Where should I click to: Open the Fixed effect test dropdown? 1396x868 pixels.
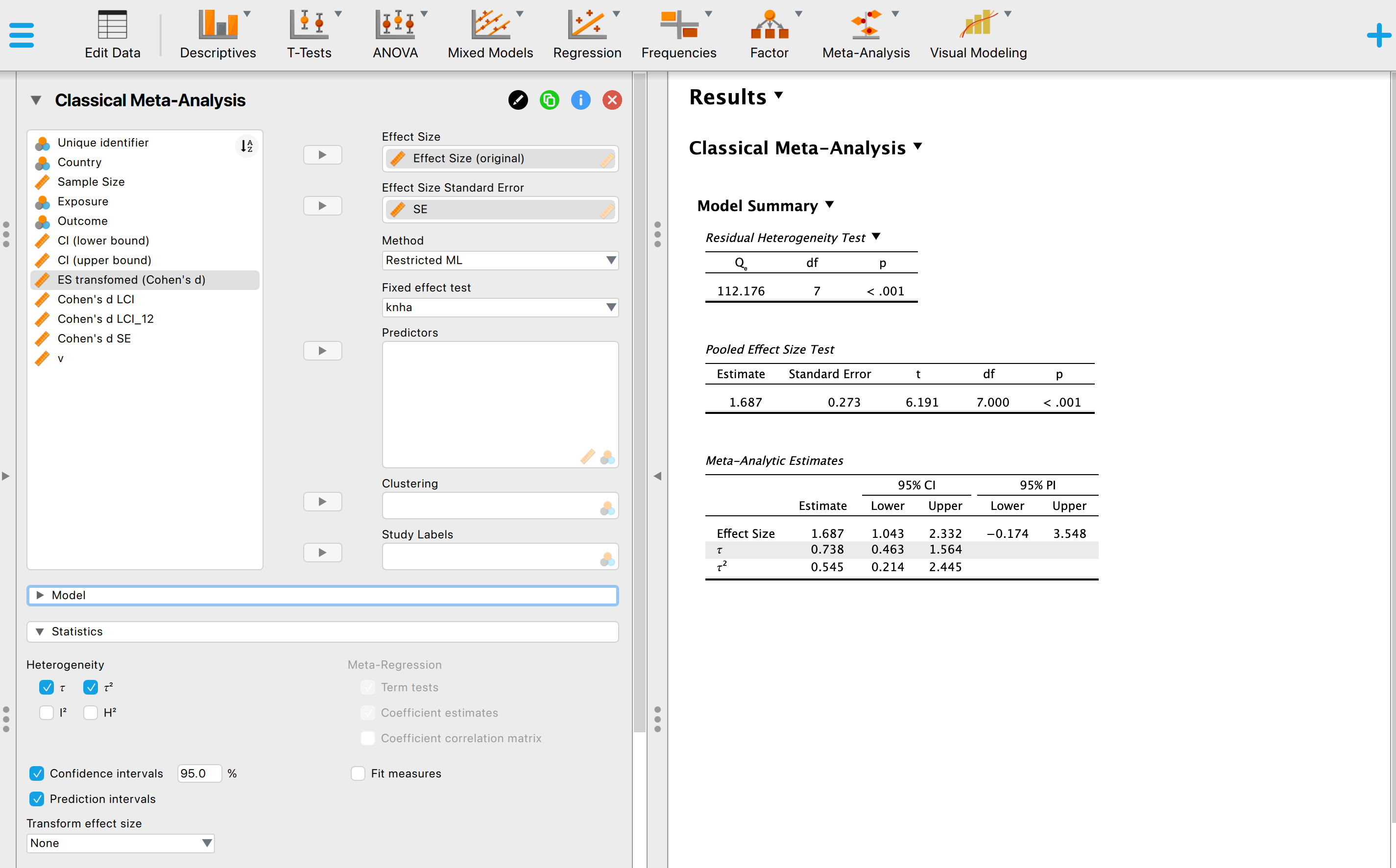click(x=500, y=308)
